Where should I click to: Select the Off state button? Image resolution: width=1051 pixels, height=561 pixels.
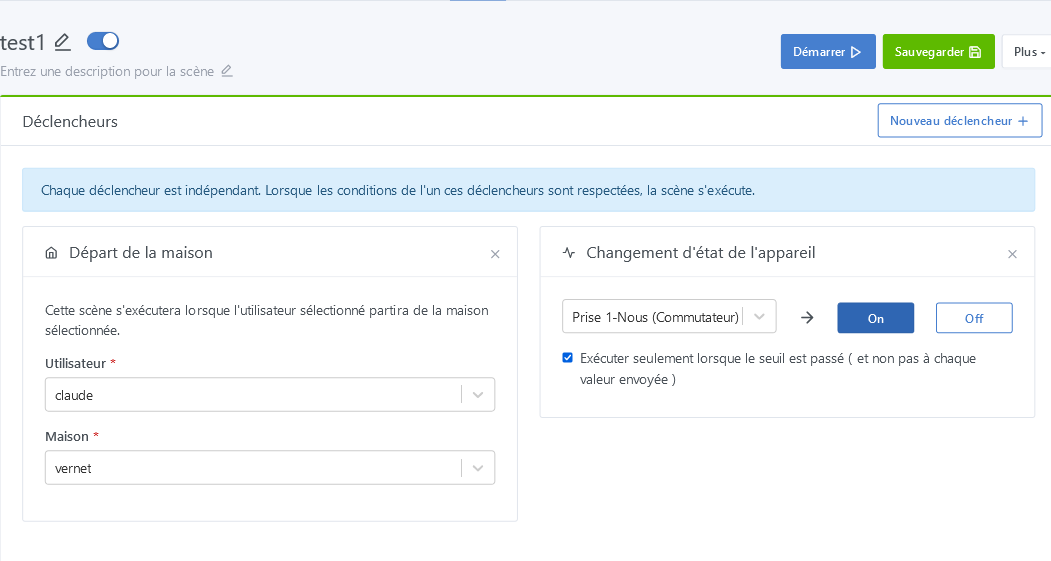(974, 318)
